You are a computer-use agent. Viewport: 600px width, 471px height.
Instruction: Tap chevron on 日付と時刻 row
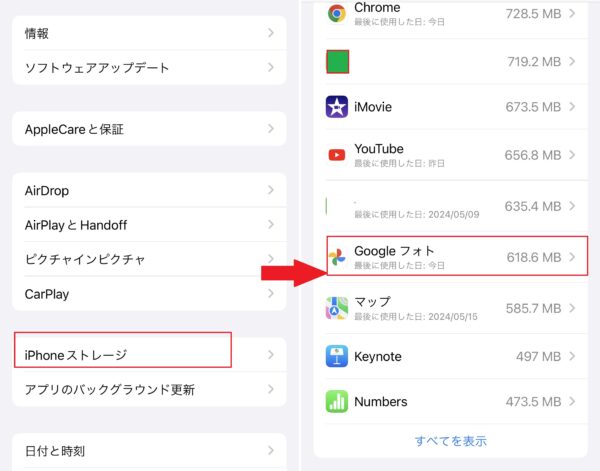click(271, 450)
